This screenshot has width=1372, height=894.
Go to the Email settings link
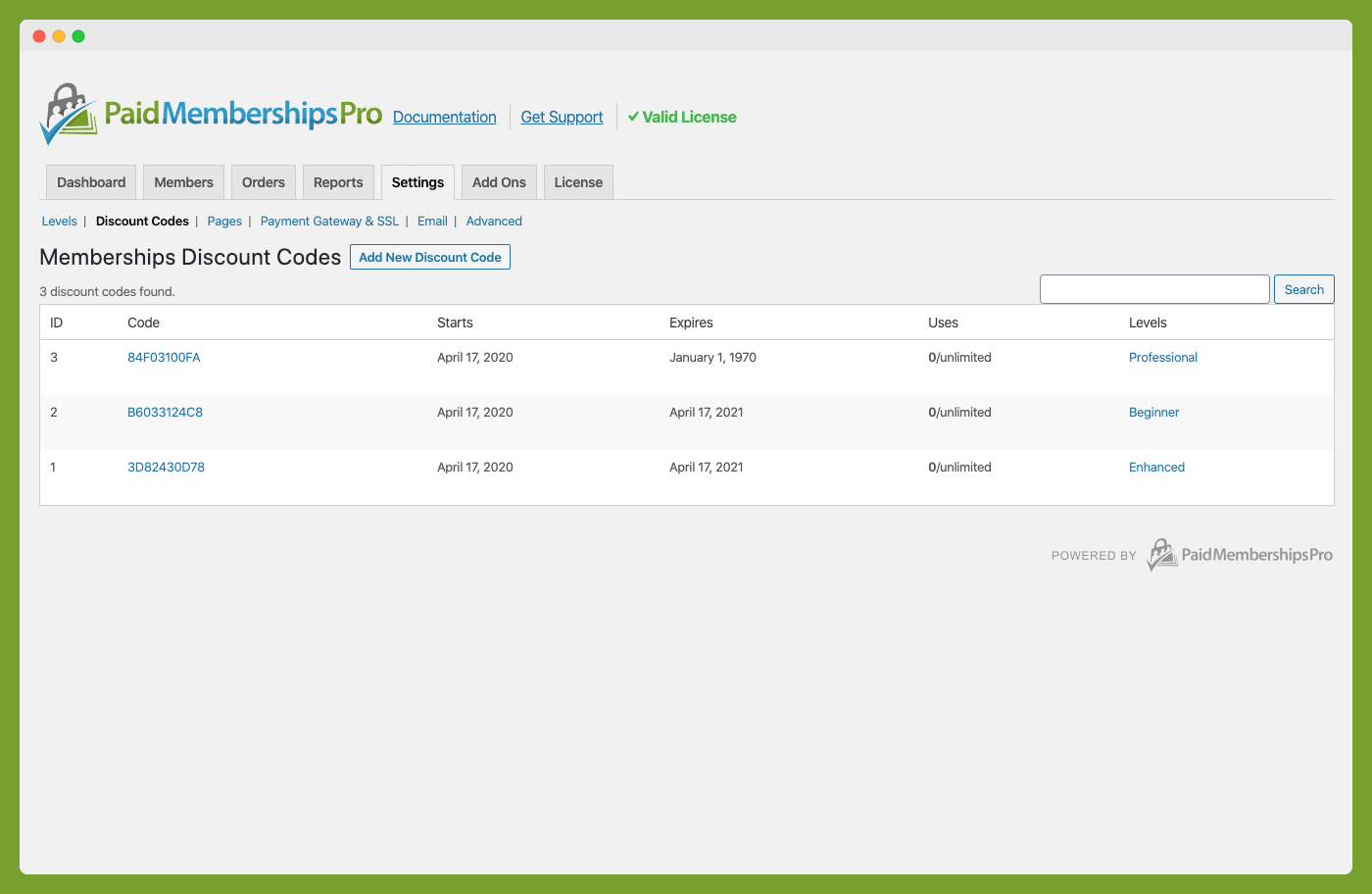[x=432, y=222]
